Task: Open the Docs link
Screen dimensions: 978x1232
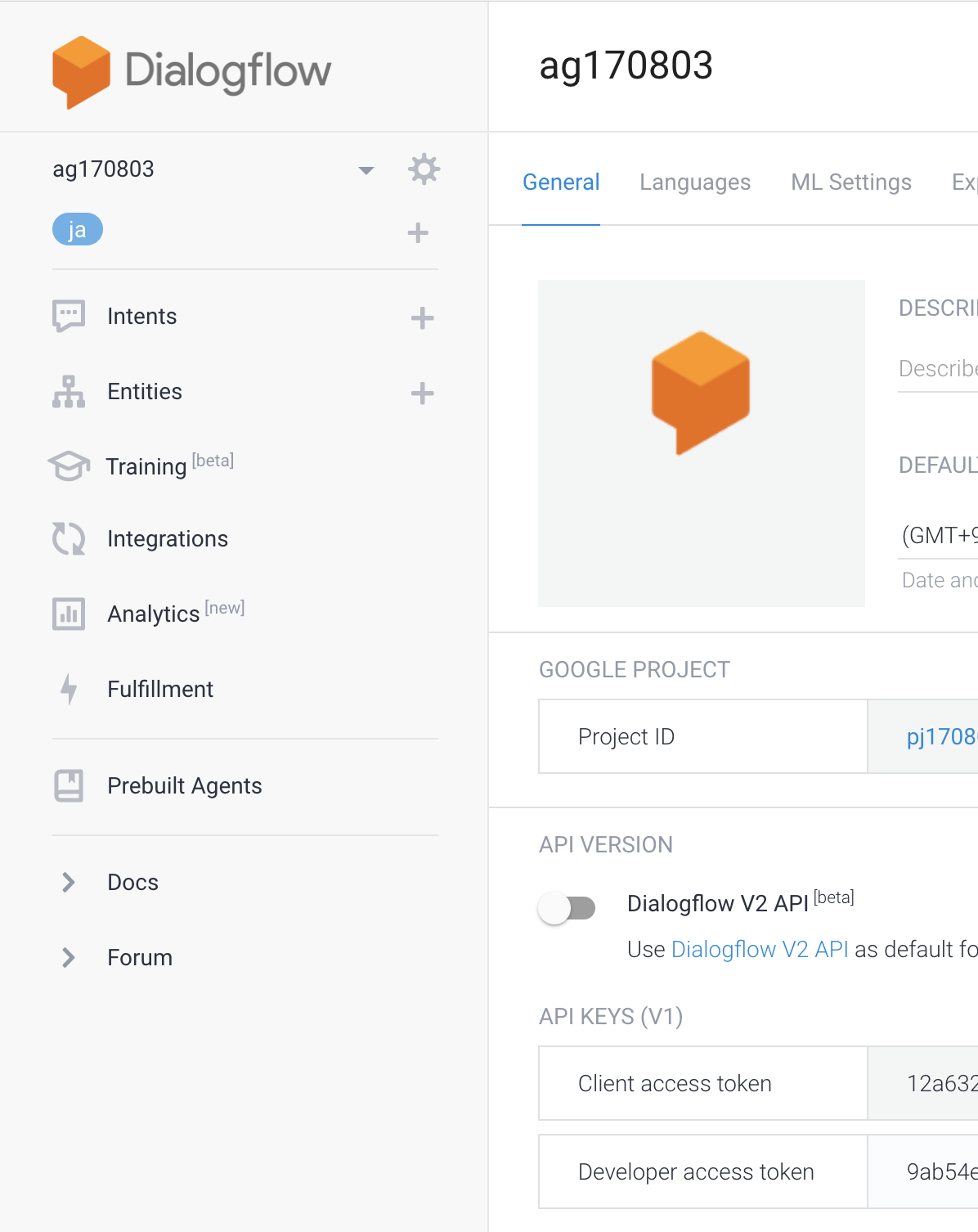Action: coord(133,883)
